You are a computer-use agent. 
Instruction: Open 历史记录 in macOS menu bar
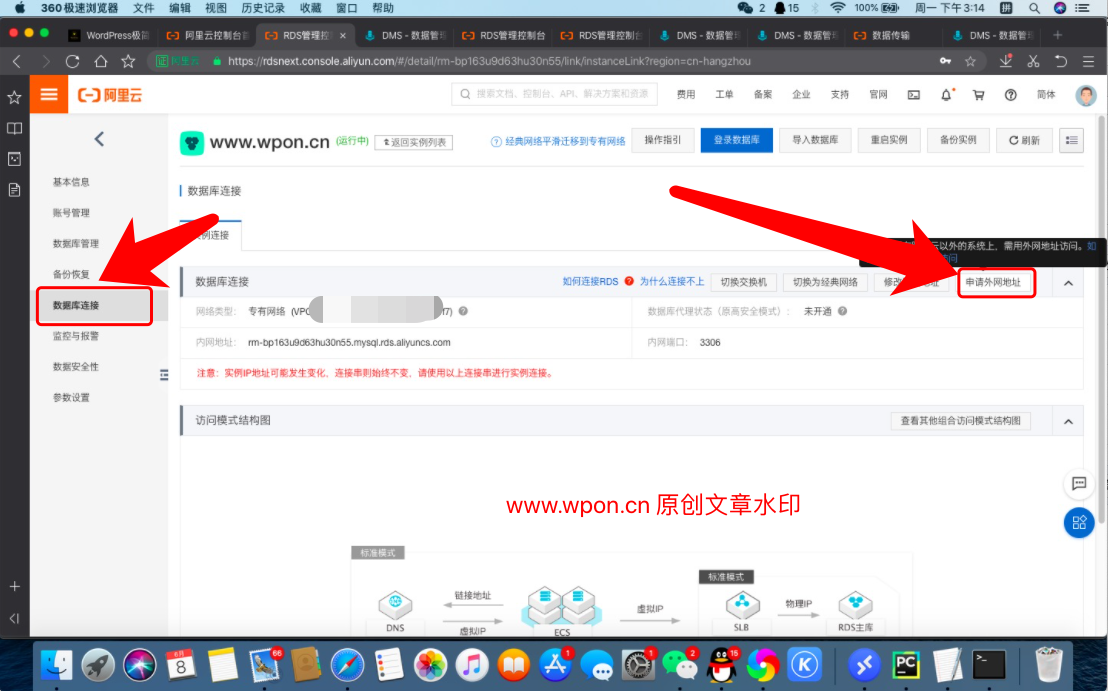tap(263, 8)
